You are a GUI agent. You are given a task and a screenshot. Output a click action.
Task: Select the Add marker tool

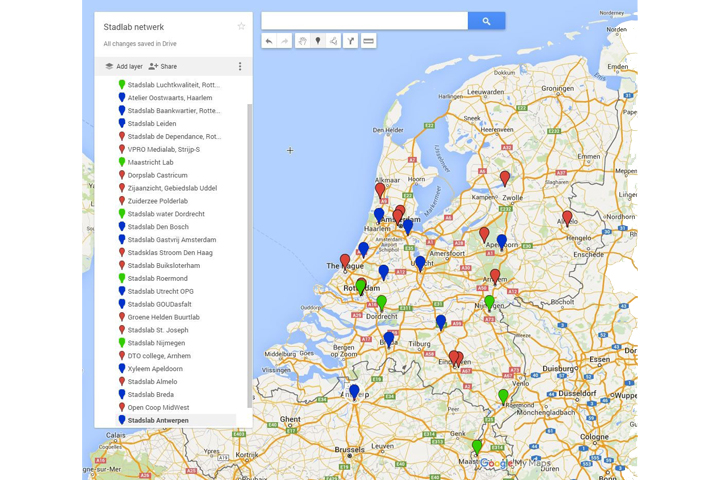(318, 41)
